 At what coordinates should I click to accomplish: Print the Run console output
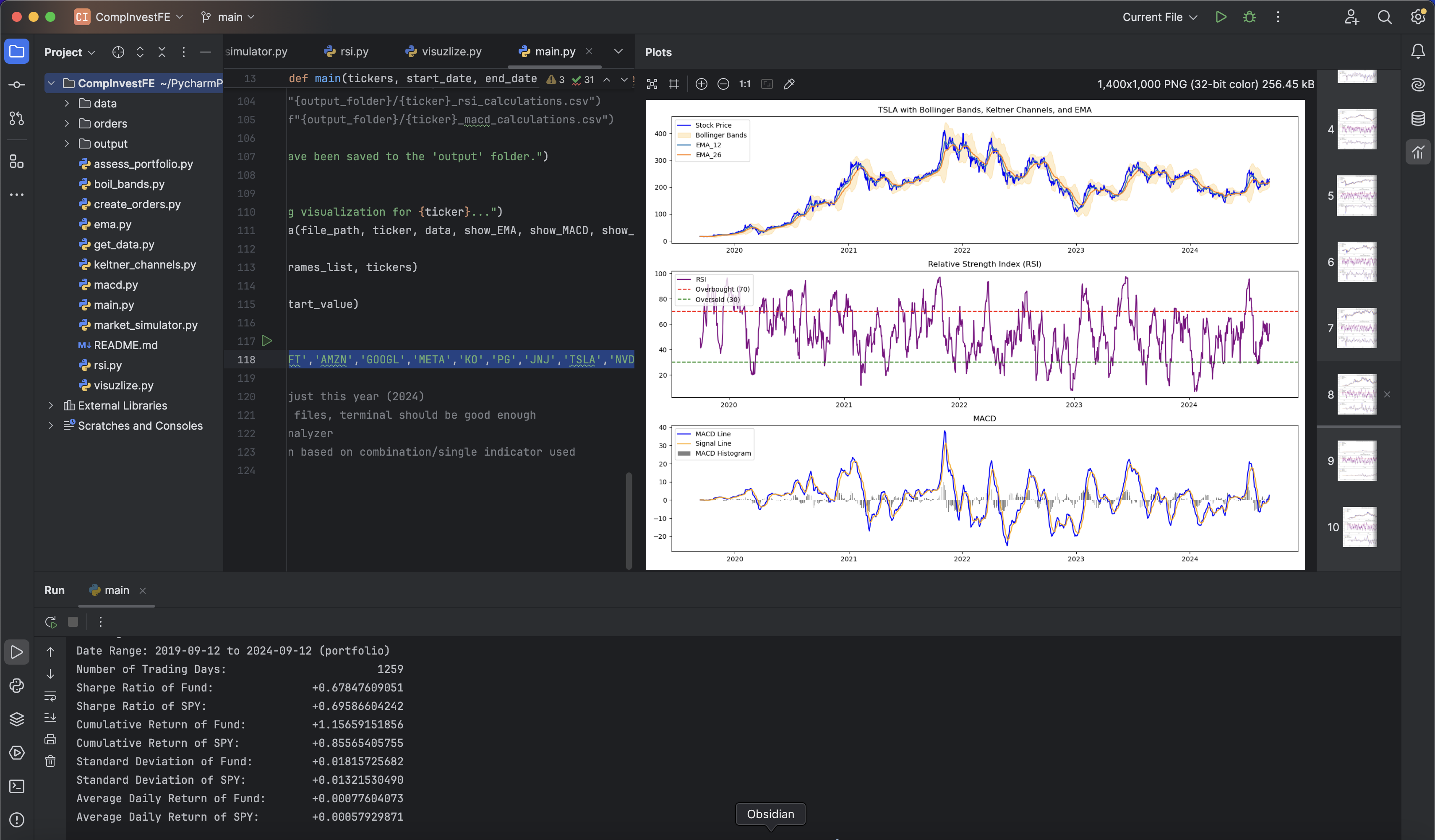[50, 740]
